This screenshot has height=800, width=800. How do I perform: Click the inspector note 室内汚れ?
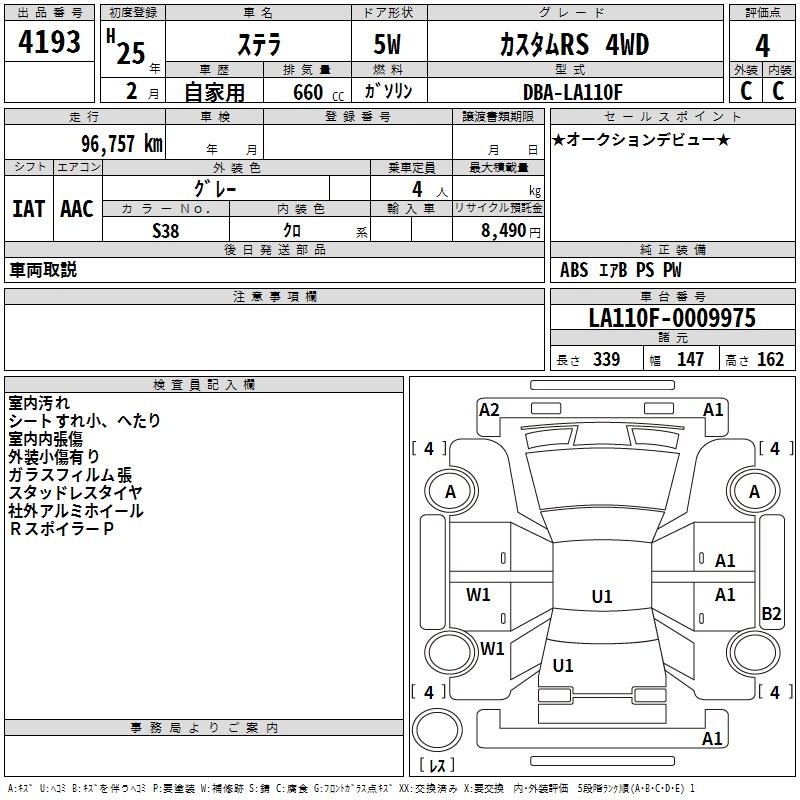(x=39, y=403)
